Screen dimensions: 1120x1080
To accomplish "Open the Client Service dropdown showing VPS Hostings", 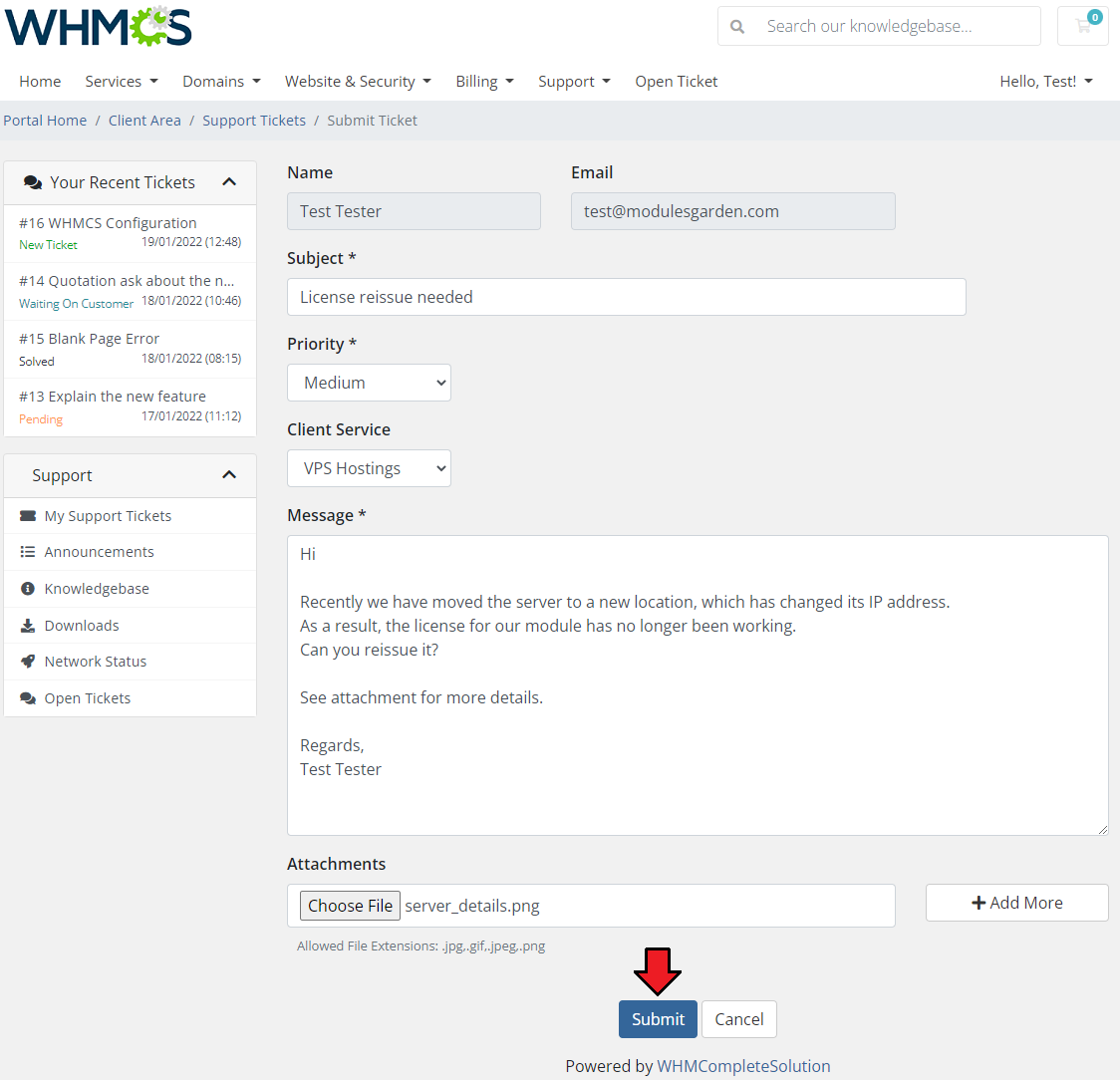I will [369, 468].
